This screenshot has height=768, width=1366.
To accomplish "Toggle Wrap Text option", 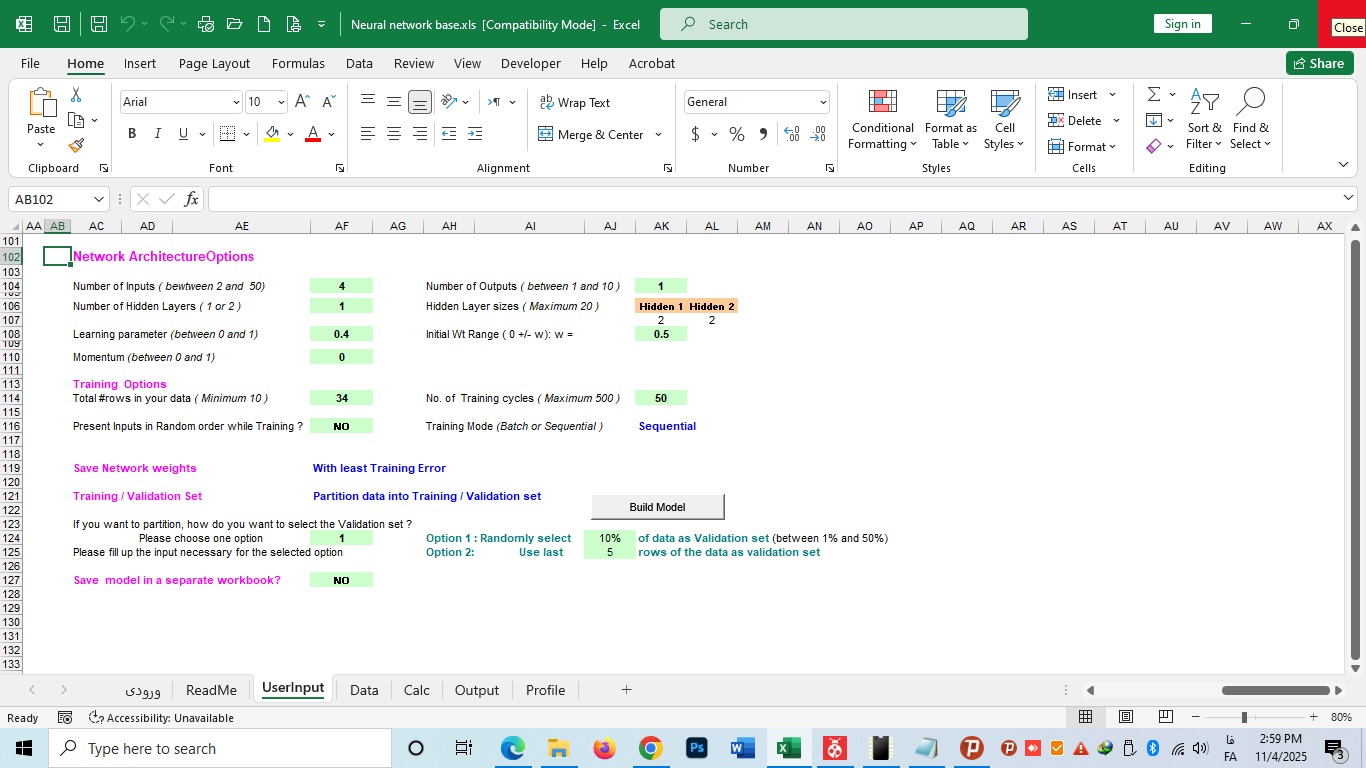I will (x=575, y=102).
